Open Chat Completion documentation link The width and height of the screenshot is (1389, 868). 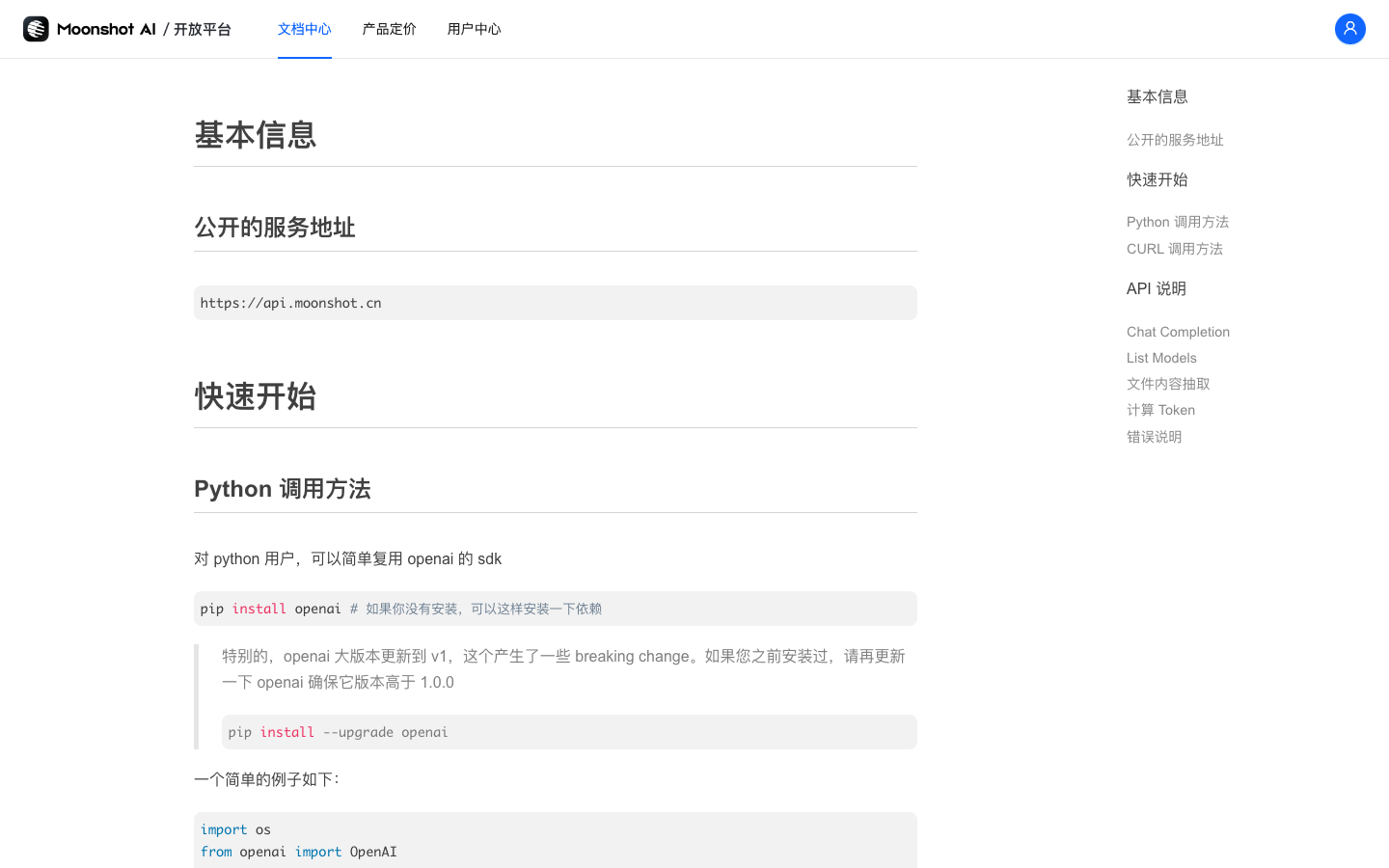point(1178,332)
